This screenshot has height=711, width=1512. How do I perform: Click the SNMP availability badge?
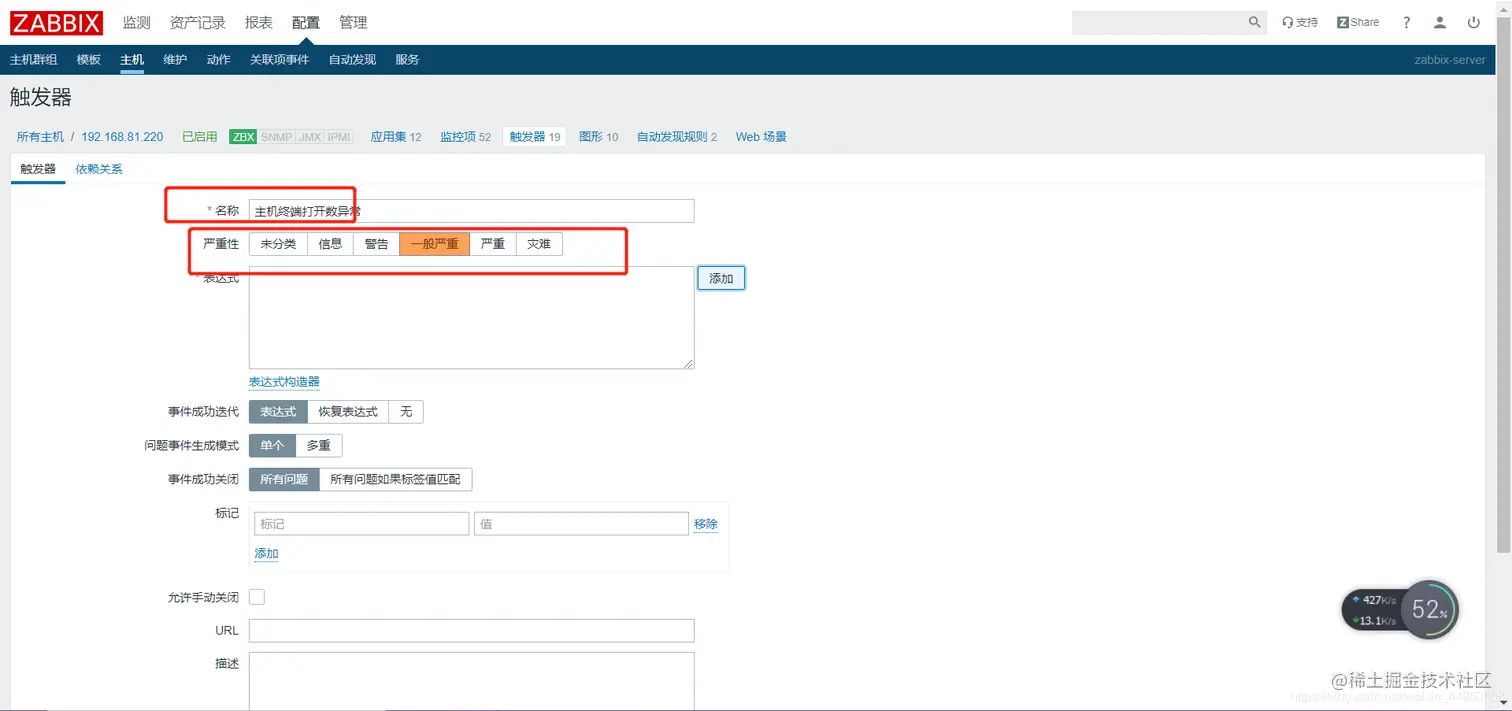coord(276,137)
